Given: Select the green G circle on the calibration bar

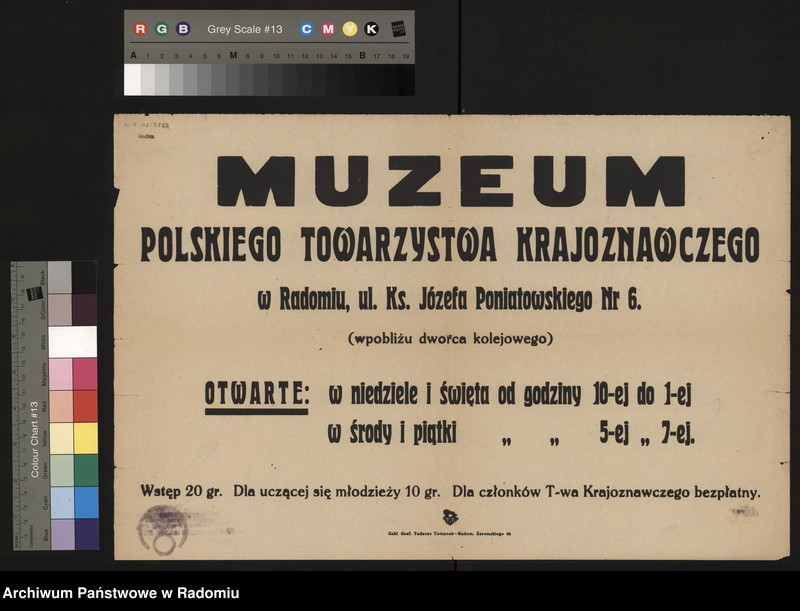Looking at the screenshot, I should pyautogui.click(x=160, y=28).
